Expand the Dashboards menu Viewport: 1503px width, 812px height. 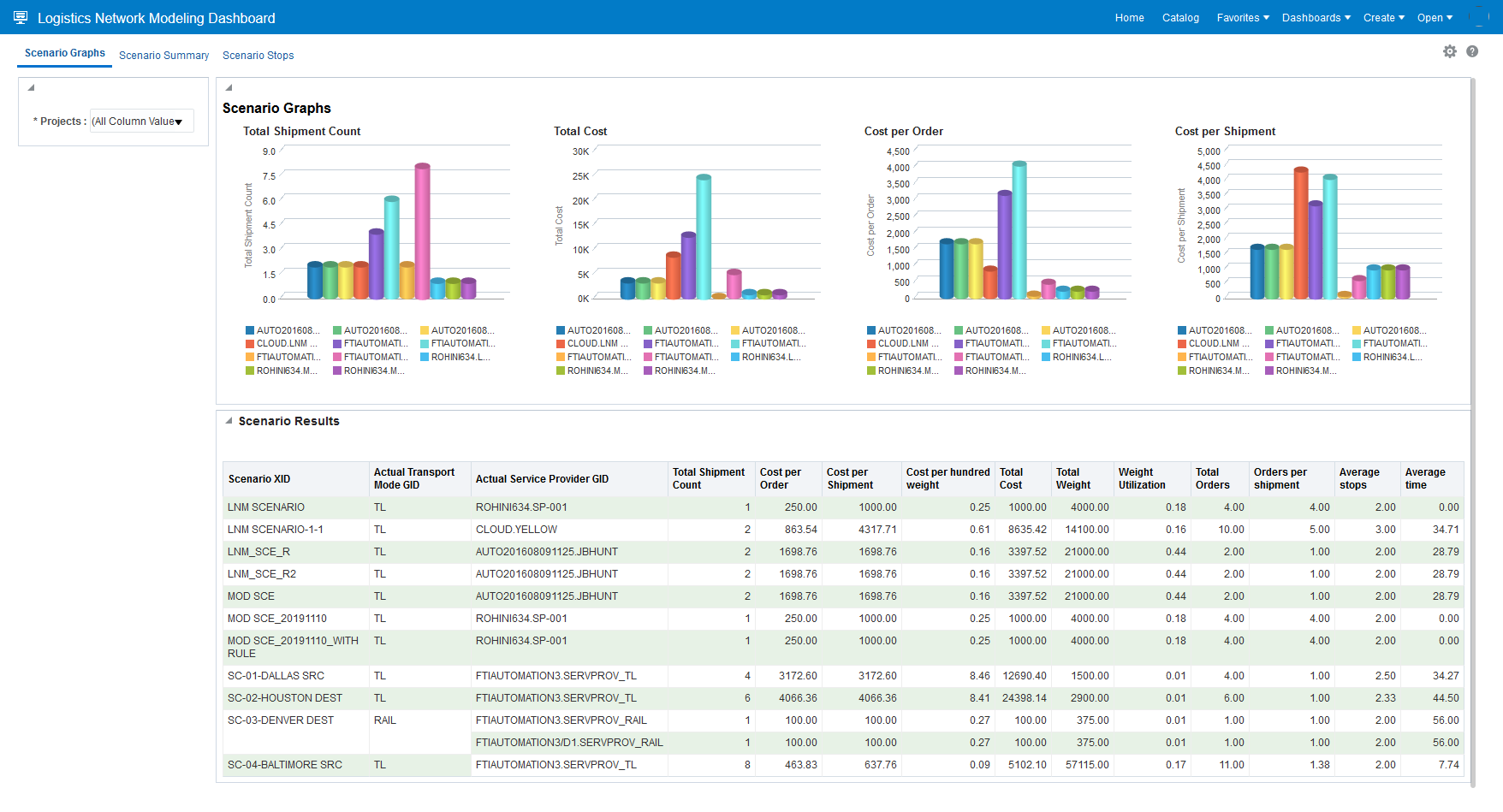coord(1316,18)
